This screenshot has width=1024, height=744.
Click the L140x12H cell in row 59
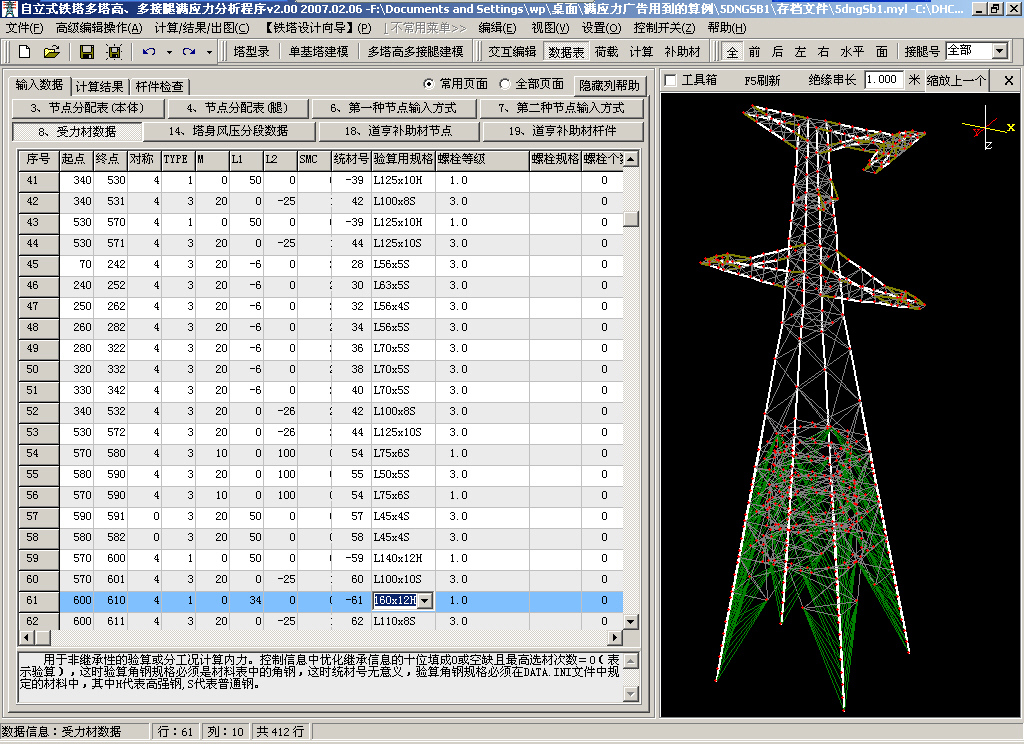pos(402,558)
